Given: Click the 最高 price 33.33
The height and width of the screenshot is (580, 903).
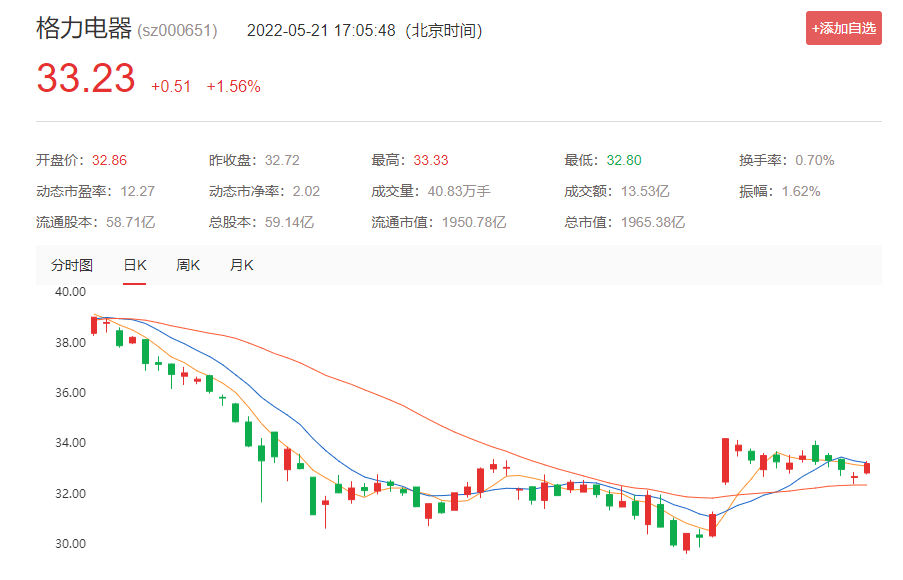Looking at the screenshot, I should [x=430, y=160].
